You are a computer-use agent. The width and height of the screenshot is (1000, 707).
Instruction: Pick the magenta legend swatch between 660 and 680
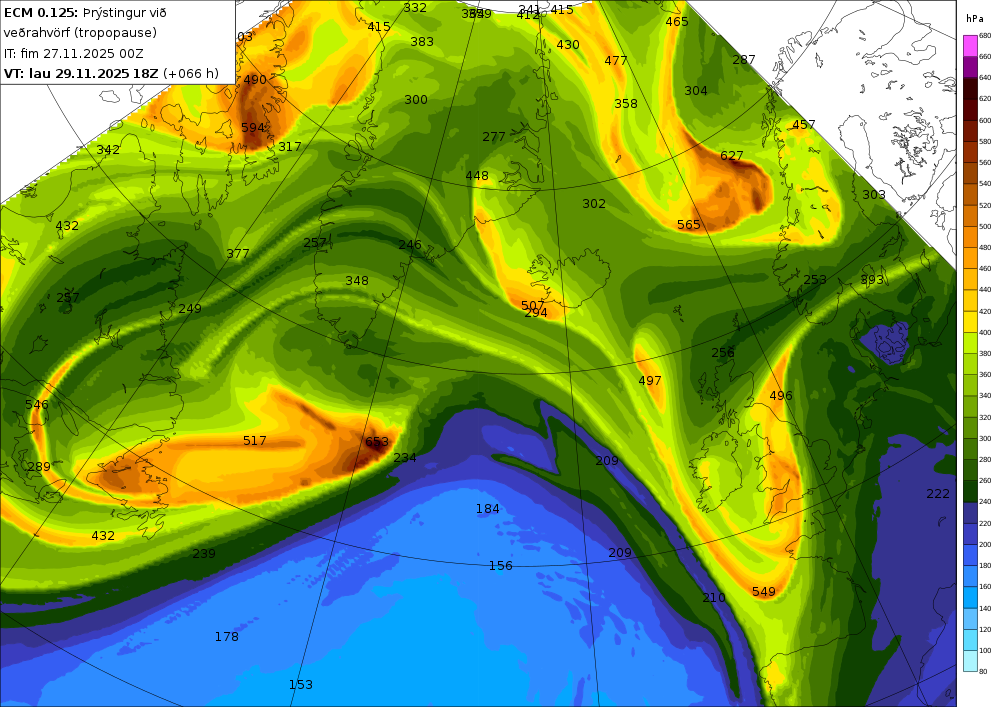[x=970, y=46]
